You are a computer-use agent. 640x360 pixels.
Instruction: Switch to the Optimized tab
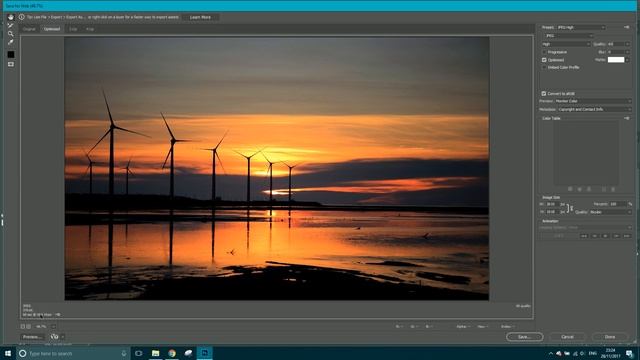[x=52, y=29]
